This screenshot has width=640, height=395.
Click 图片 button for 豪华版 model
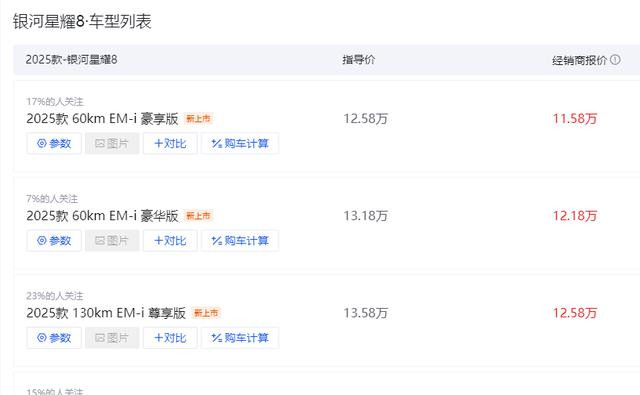pyautogui.click(x=112, y=241)
